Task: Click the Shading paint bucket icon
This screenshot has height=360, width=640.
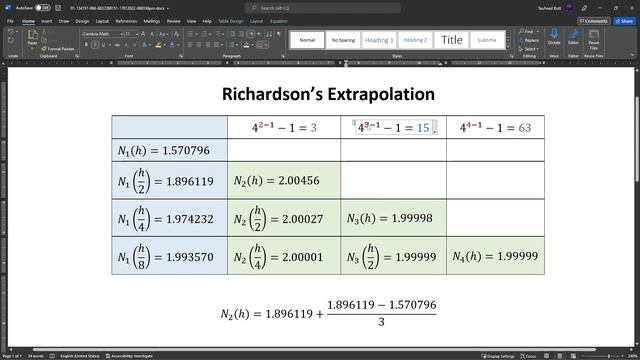Action: point(246,45)
